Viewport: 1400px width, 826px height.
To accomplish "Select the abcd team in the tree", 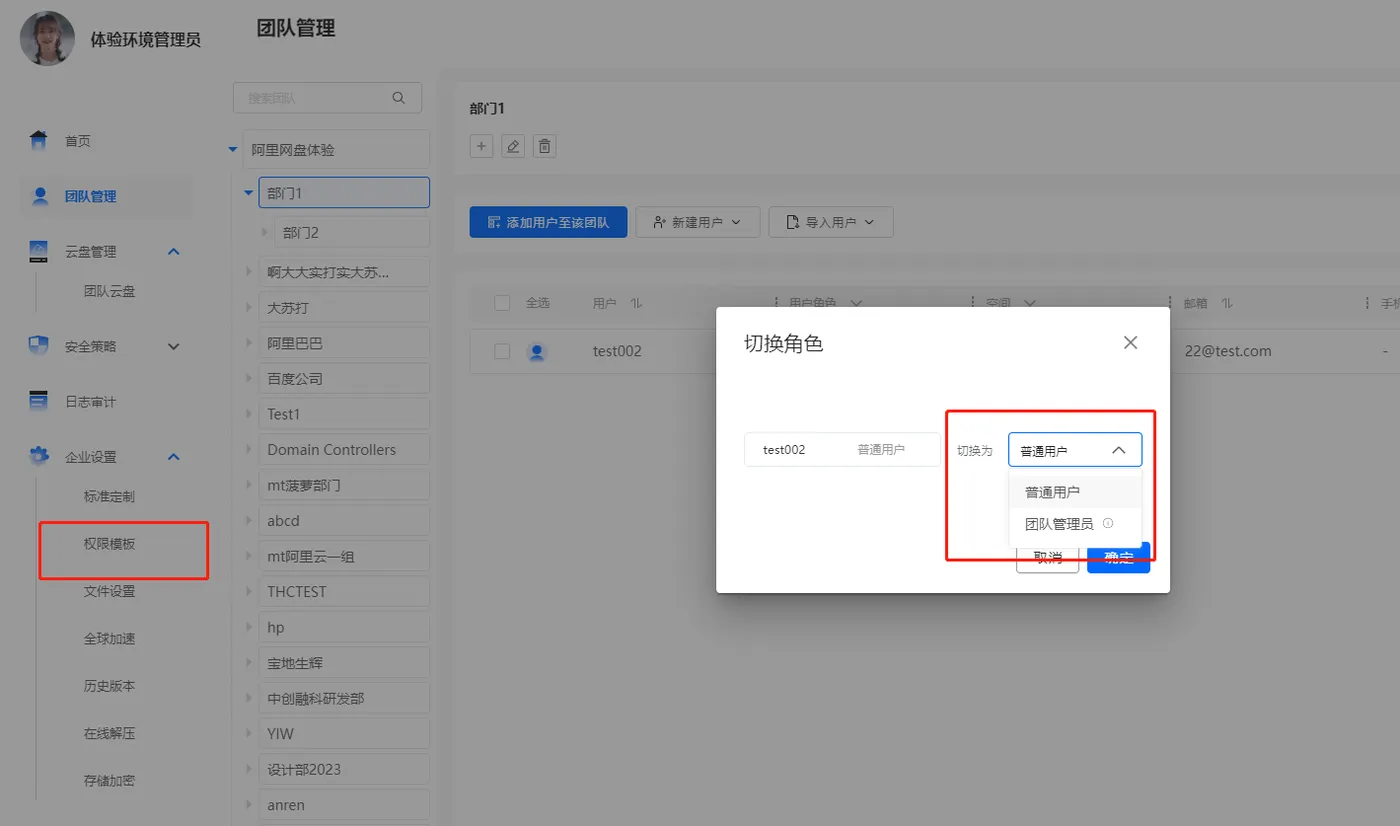I will 343,520.
